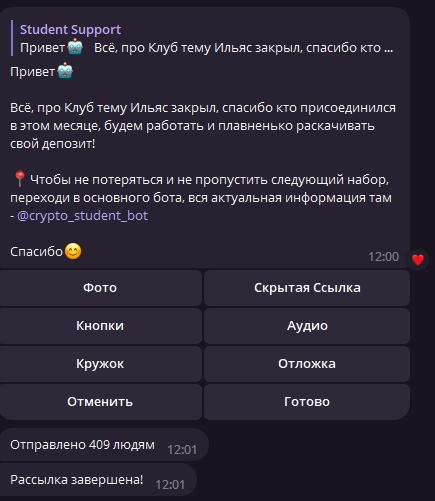Choose the Аудио button
The image size is (435, 501).
pos(307,326)
